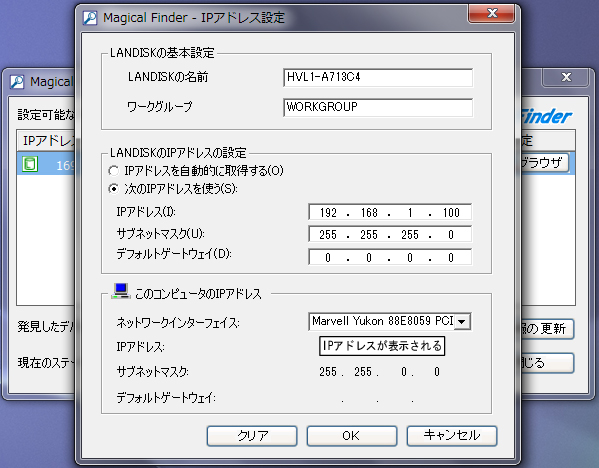Image resolution: width=599 pixels, height=468 pixels.
Task: Close the background Magical Finder window
Action: (566, 77)
